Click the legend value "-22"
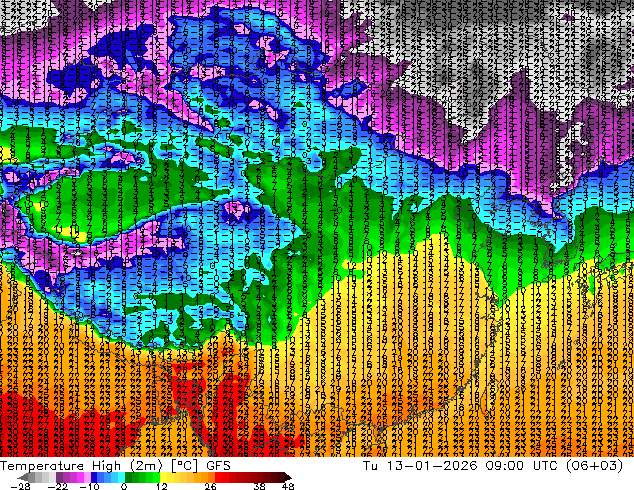Viewport: 634px width, 490px height. [x=58, y=486]
